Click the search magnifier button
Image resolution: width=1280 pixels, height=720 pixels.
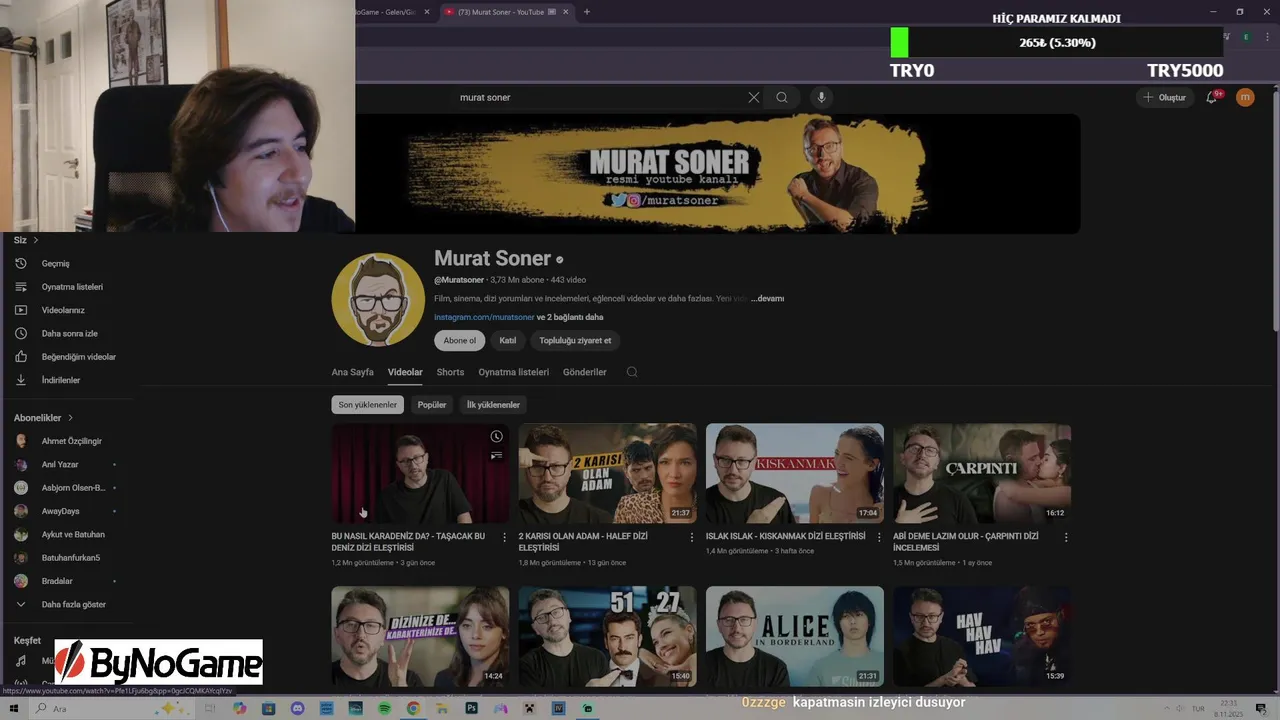click(782, 97)
